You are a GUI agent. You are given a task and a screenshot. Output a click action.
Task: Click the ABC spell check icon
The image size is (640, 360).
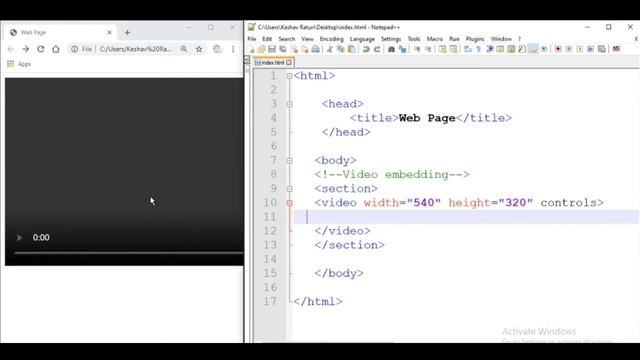click(x=616, y=49)
